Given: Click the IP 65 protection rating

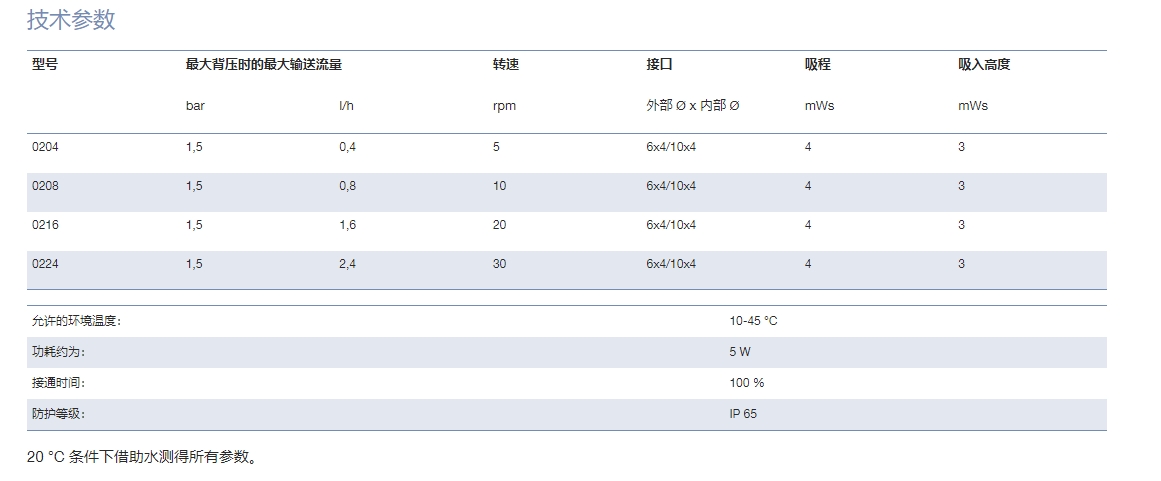Looking at the screenshot, I should [743, 414].
